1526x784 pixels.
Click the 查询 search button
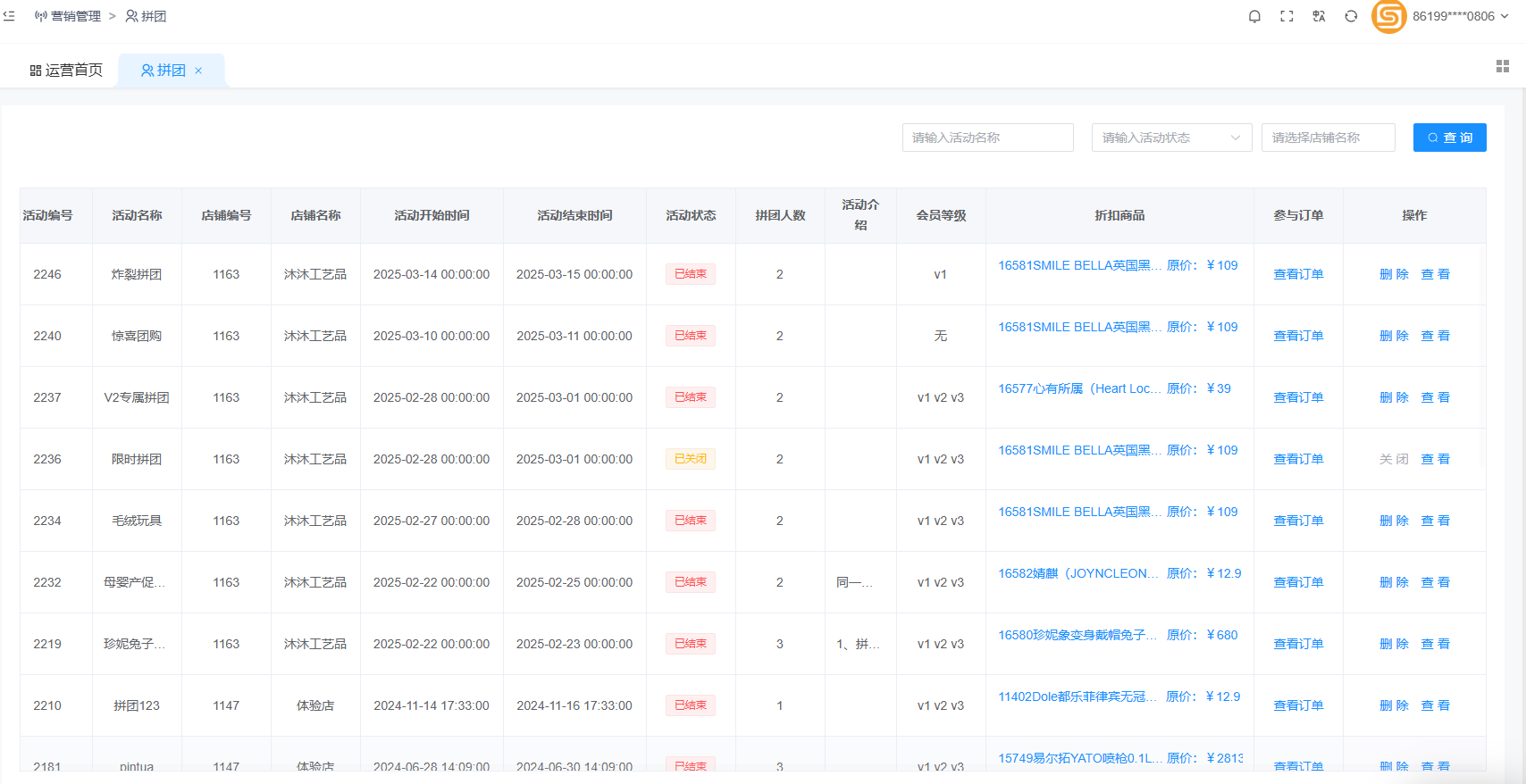pyautogui.click(x=1449, y=138)
